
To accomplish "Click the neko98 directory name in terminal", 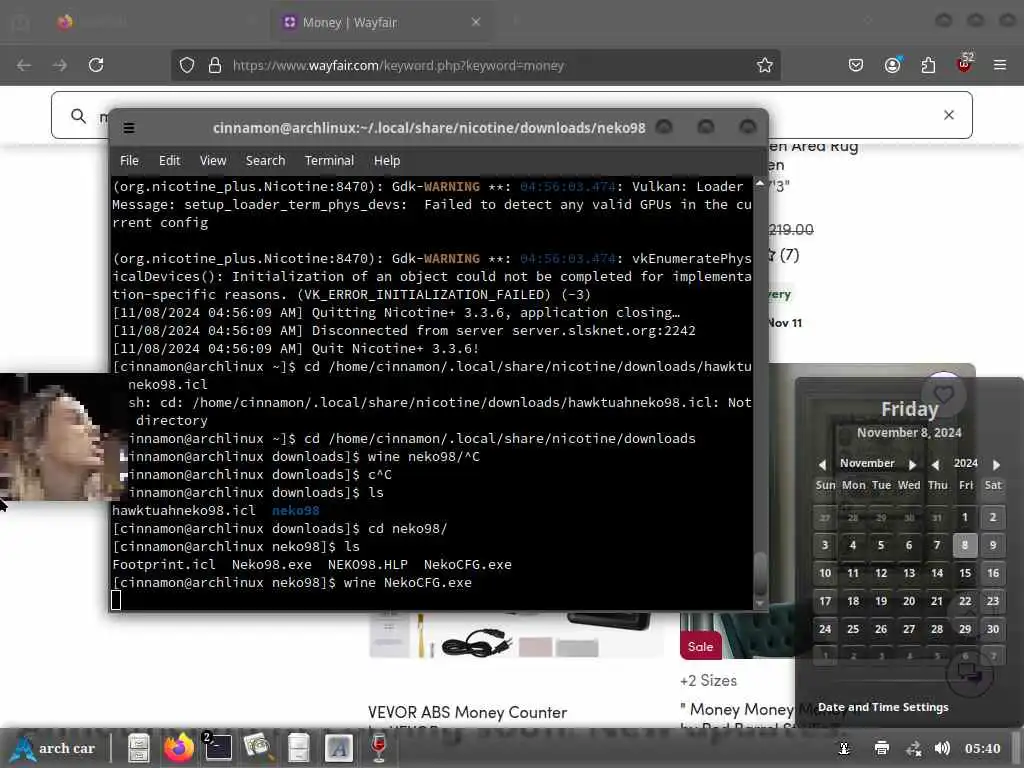I will pos(296,511).
